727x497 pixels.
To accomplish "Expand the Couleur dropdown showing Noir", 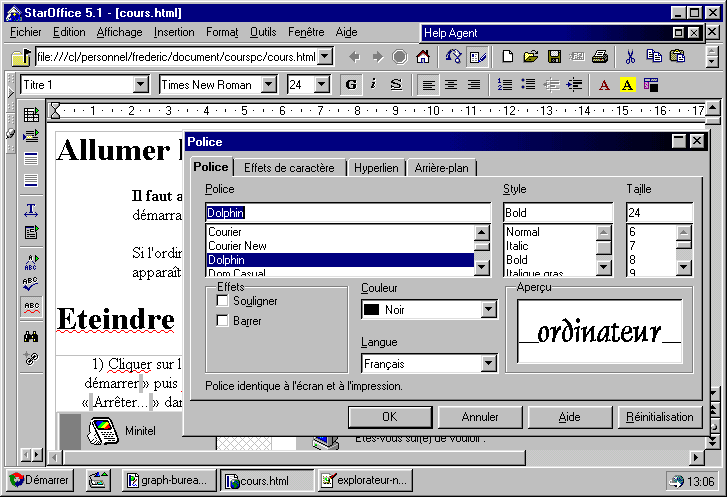I will tap(488, 310).
